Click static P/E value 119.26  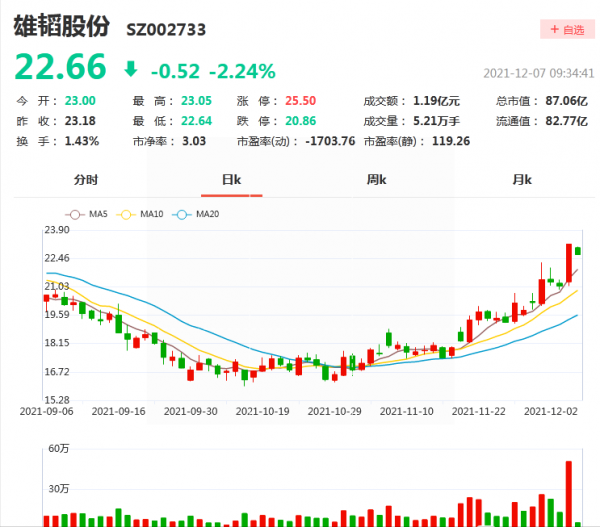451,141
